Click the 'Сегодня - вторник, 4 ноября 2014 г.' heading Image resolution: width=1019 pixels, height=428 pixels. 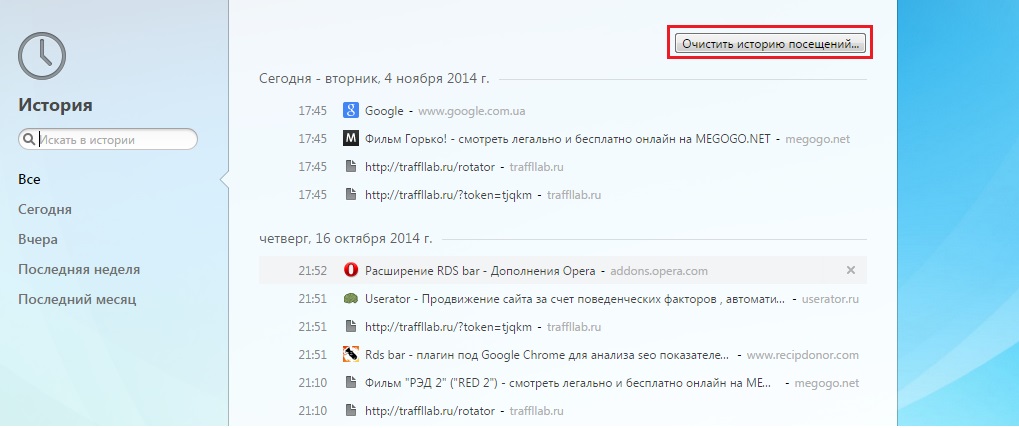pos(374,79)
